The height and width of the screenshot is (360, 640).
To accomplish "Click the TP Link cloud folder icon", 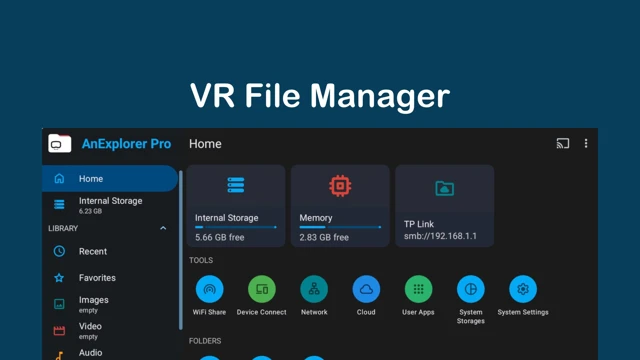I will pyautogui.click(x=444, y=189).
